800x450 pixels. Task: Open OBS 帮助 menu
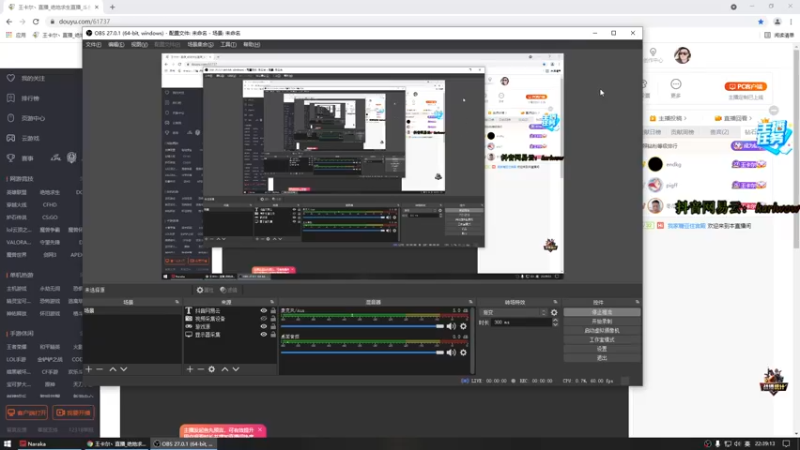pos(252,44)
